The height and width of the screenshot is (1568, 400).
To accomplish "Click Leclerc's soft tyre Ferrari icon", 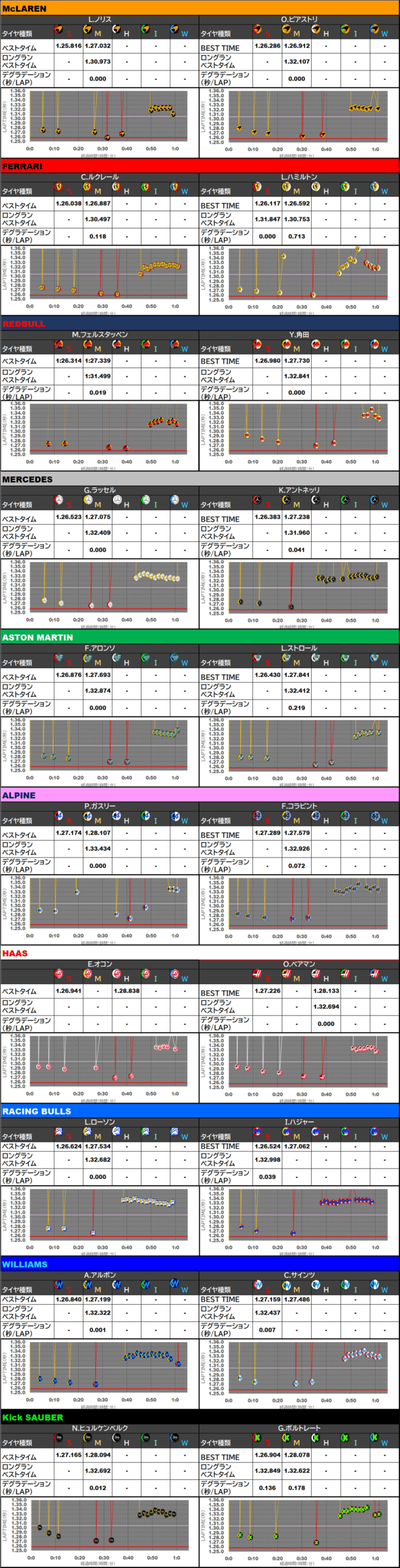I will [59, 187].
